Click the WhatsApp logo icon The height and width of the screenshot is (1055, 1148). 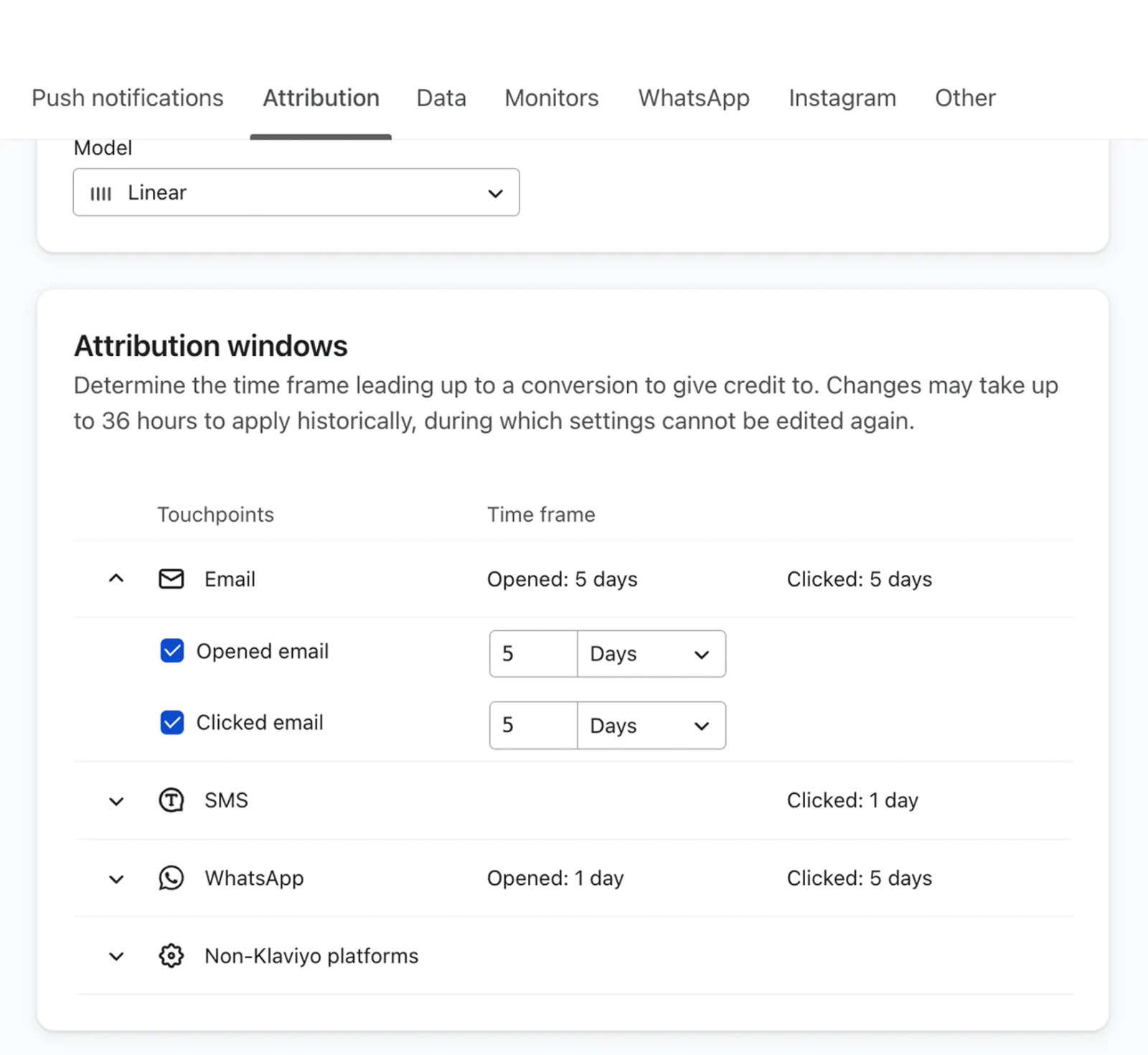tap(171, 878)
